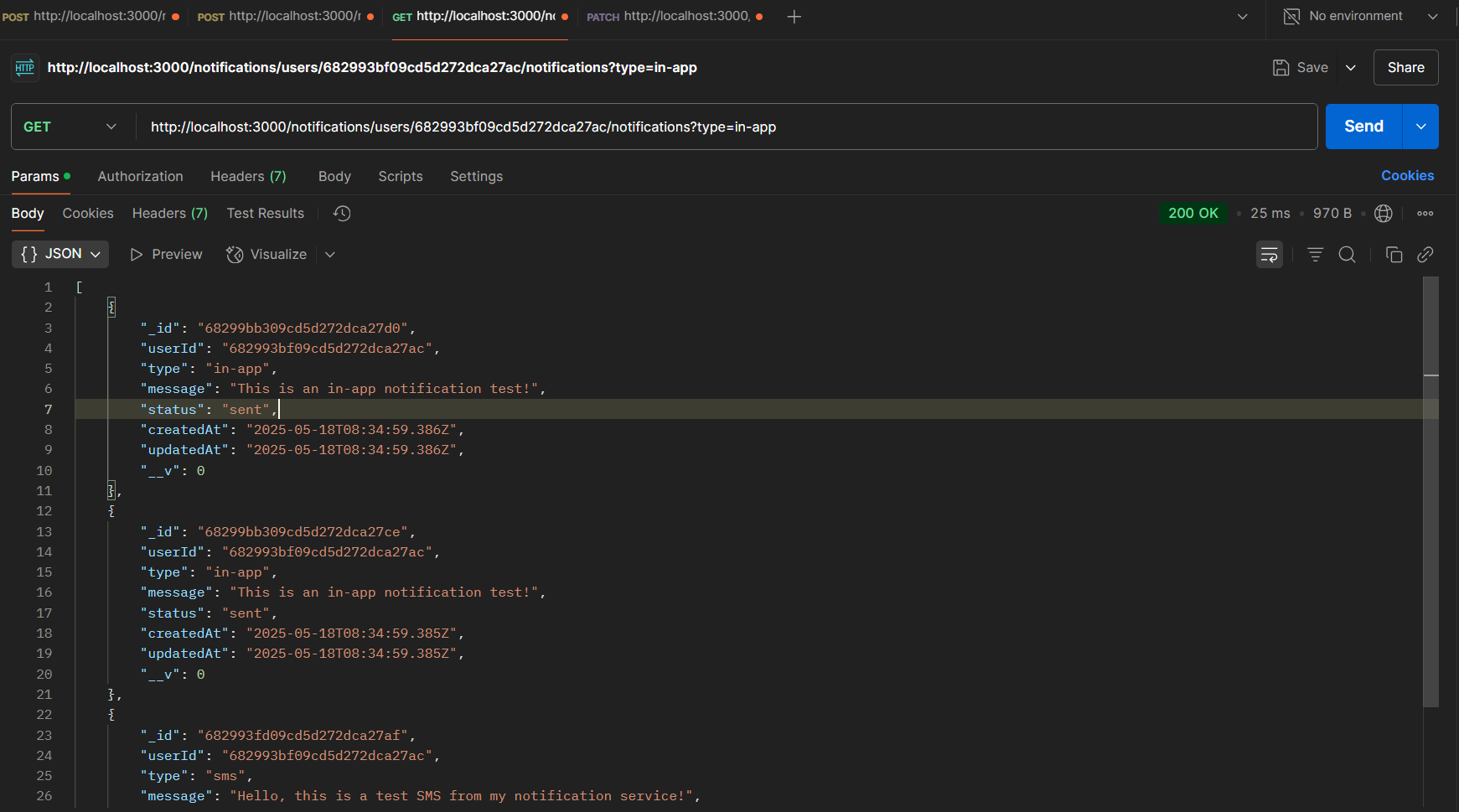Click the Share button

point(1405,68)
